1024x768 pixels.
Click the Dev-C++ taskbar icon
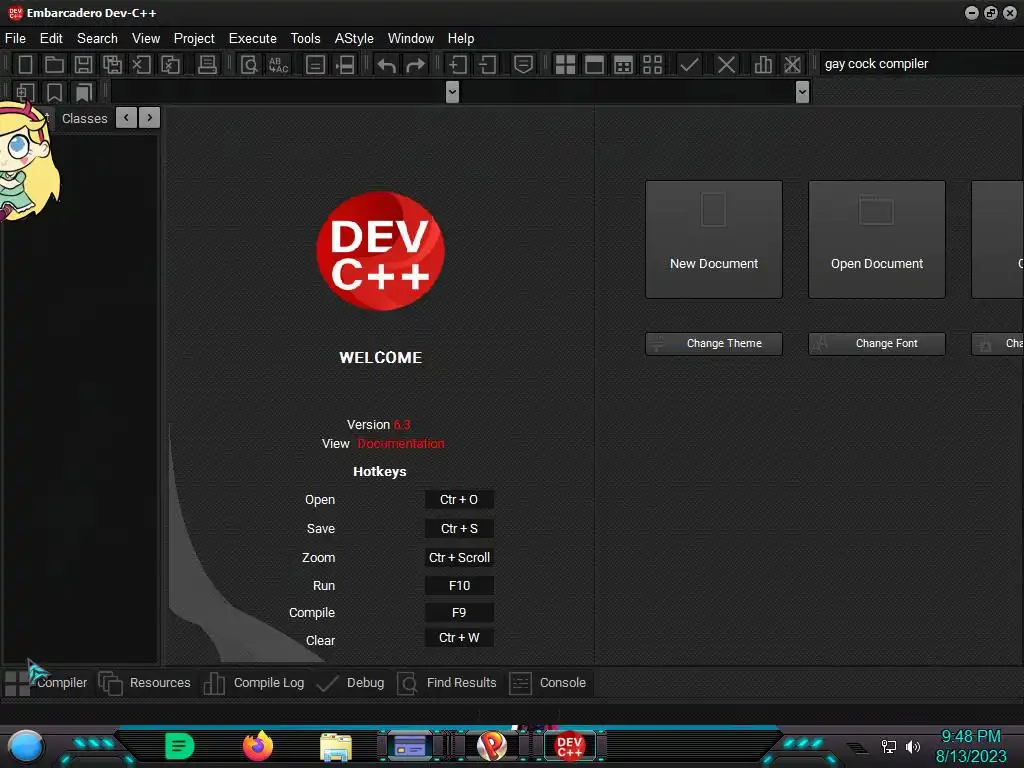pos(569,746)
